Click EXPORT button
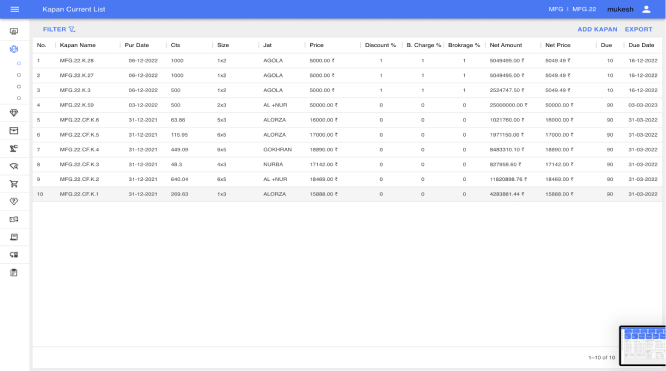Viewport: 666px width, 371px height. click(638, 29)
